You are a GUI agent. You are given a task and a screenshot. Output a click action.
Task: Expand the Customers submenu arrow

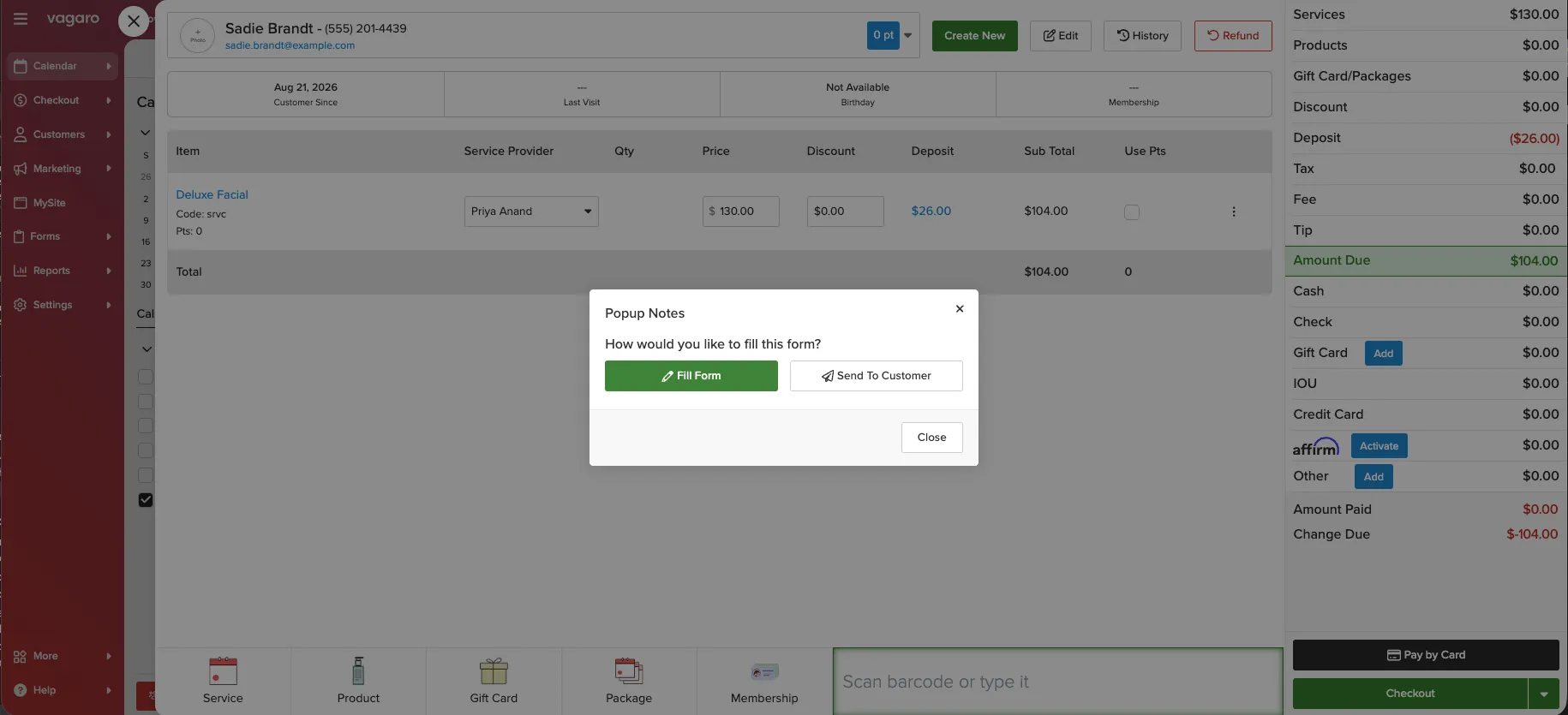click(109, 134)
